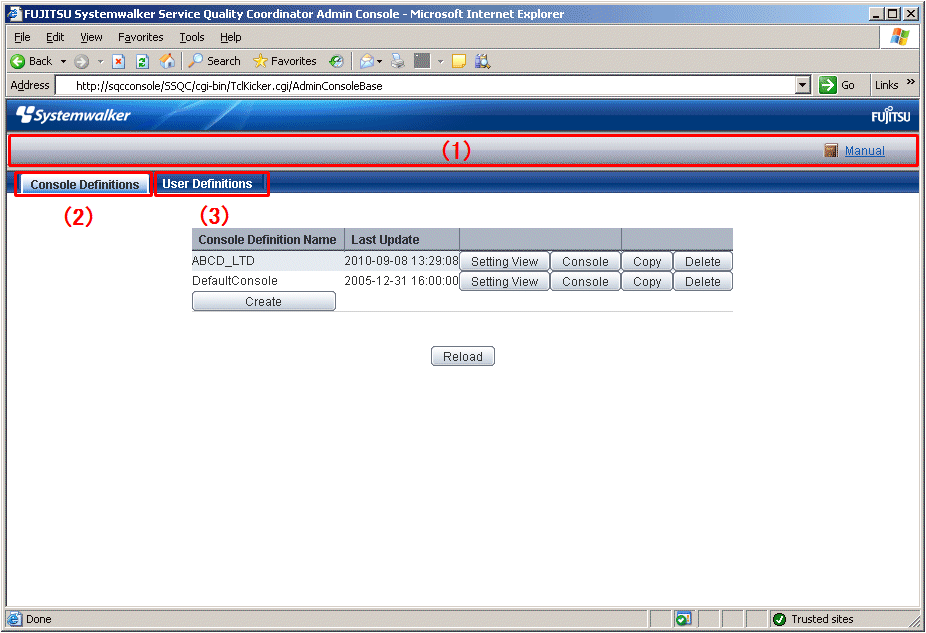
Task: Open the Edit menu
Action: (55, 37)
